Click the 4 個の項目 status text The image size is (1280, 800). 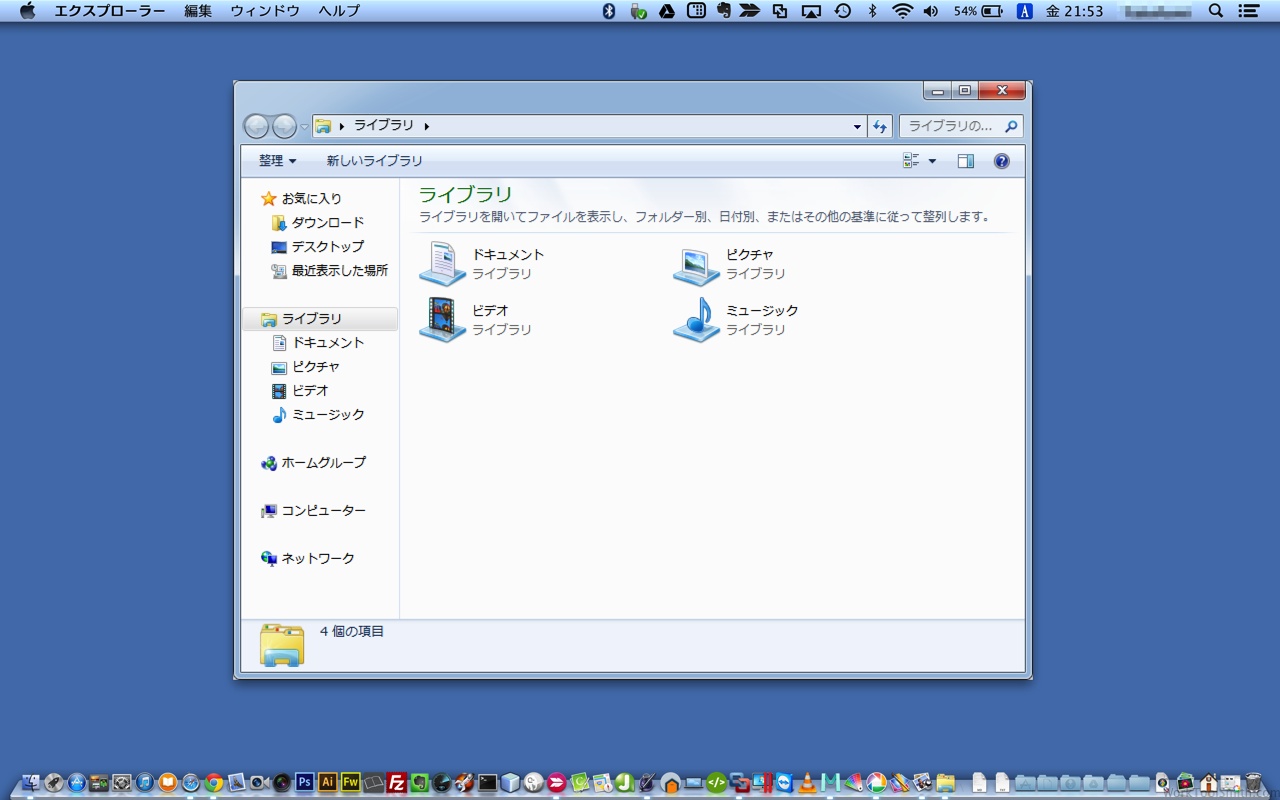(x=352, y=632)
